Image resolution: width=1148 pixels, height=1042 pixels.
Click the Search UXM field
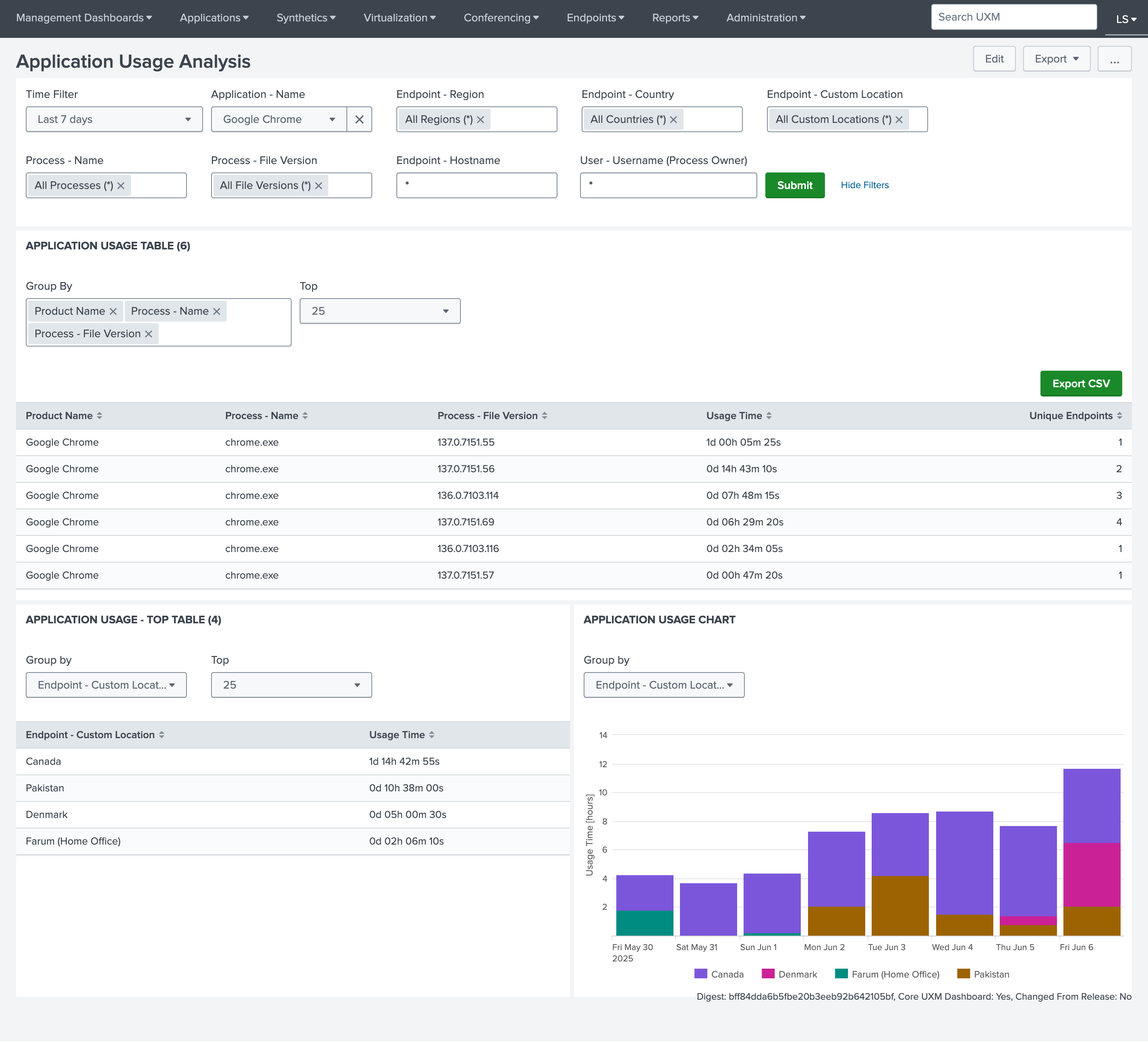1013,17
